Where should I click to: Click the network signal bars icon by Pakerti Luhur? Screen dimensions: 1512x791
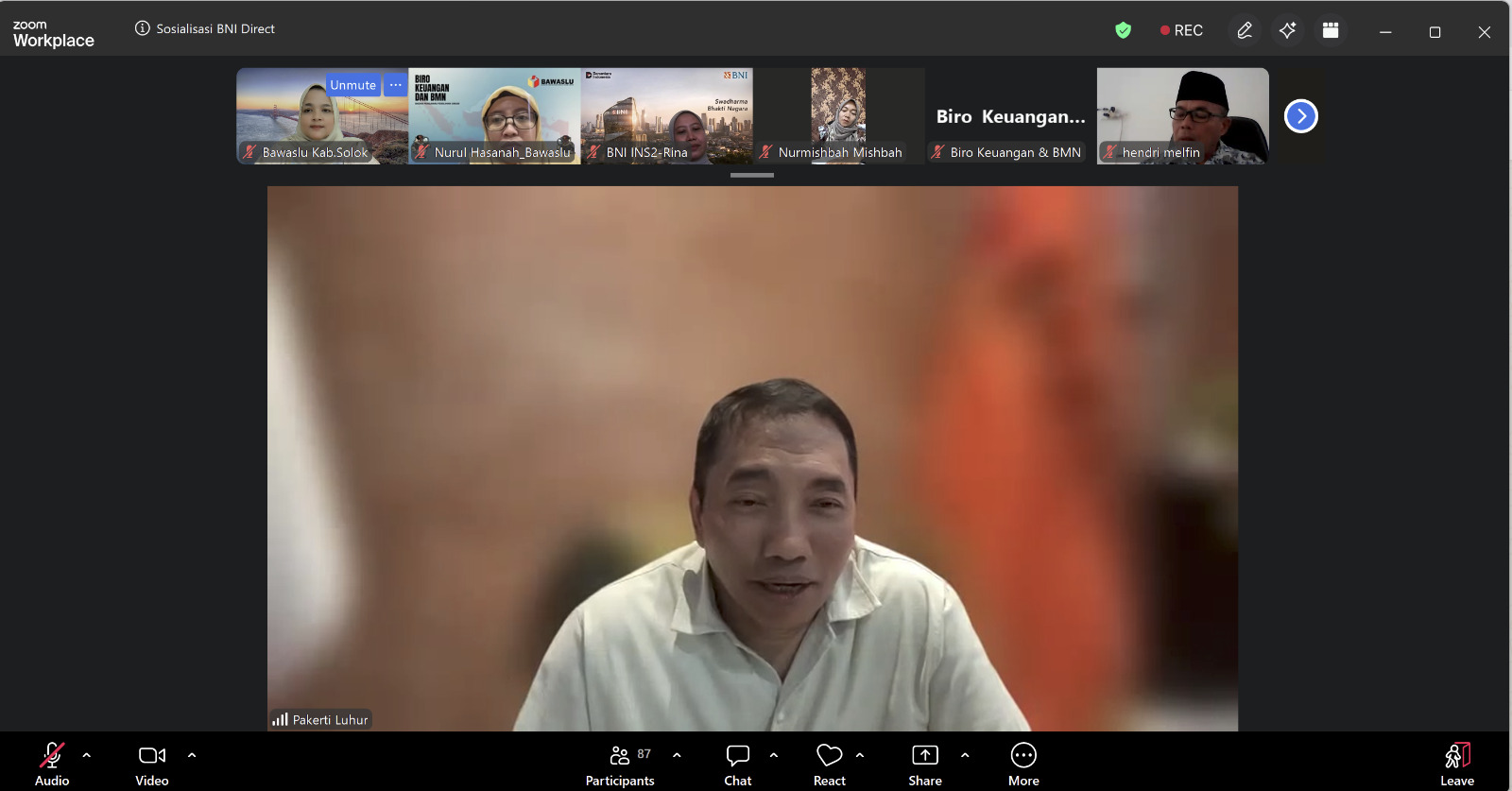[280, 720]
